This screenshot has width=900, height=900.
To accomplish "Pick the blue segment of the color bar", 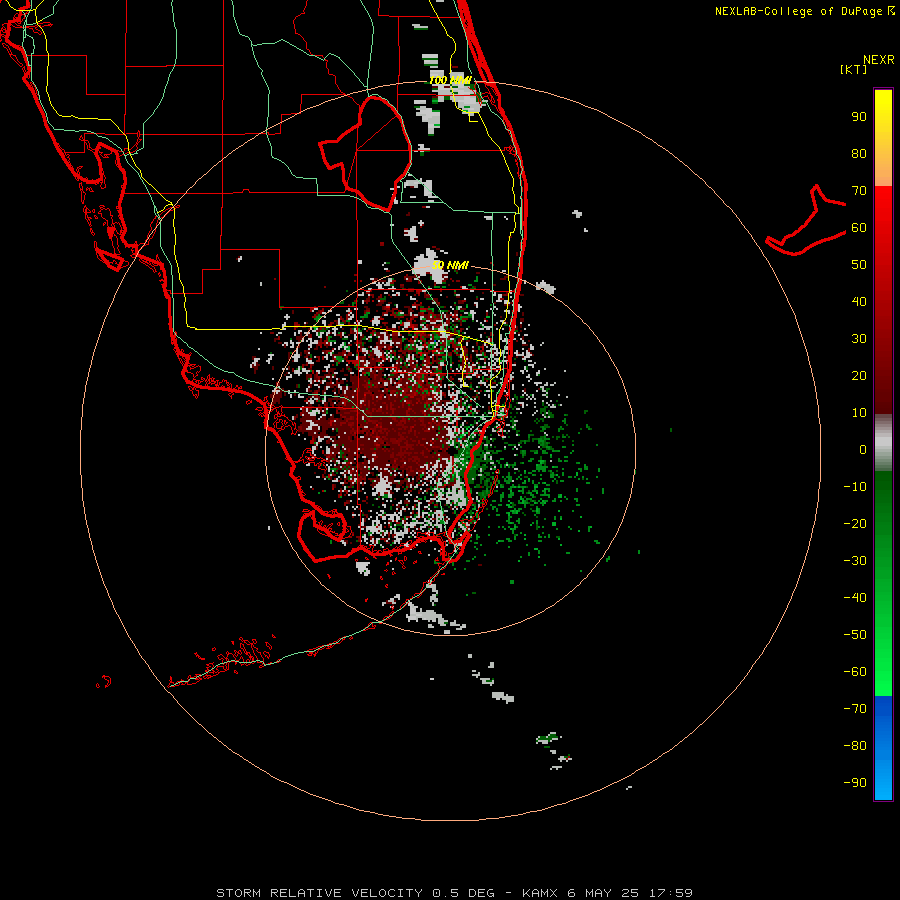I will pos(883,748).
